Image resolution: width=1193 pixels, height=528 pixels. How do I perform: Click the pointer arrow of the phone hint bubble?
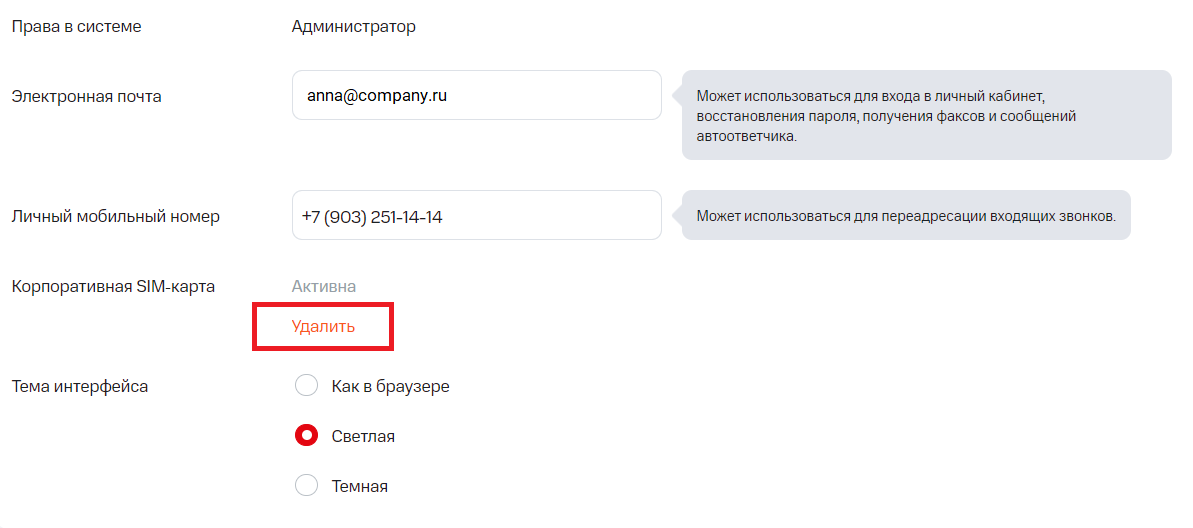tap(677, 216)
